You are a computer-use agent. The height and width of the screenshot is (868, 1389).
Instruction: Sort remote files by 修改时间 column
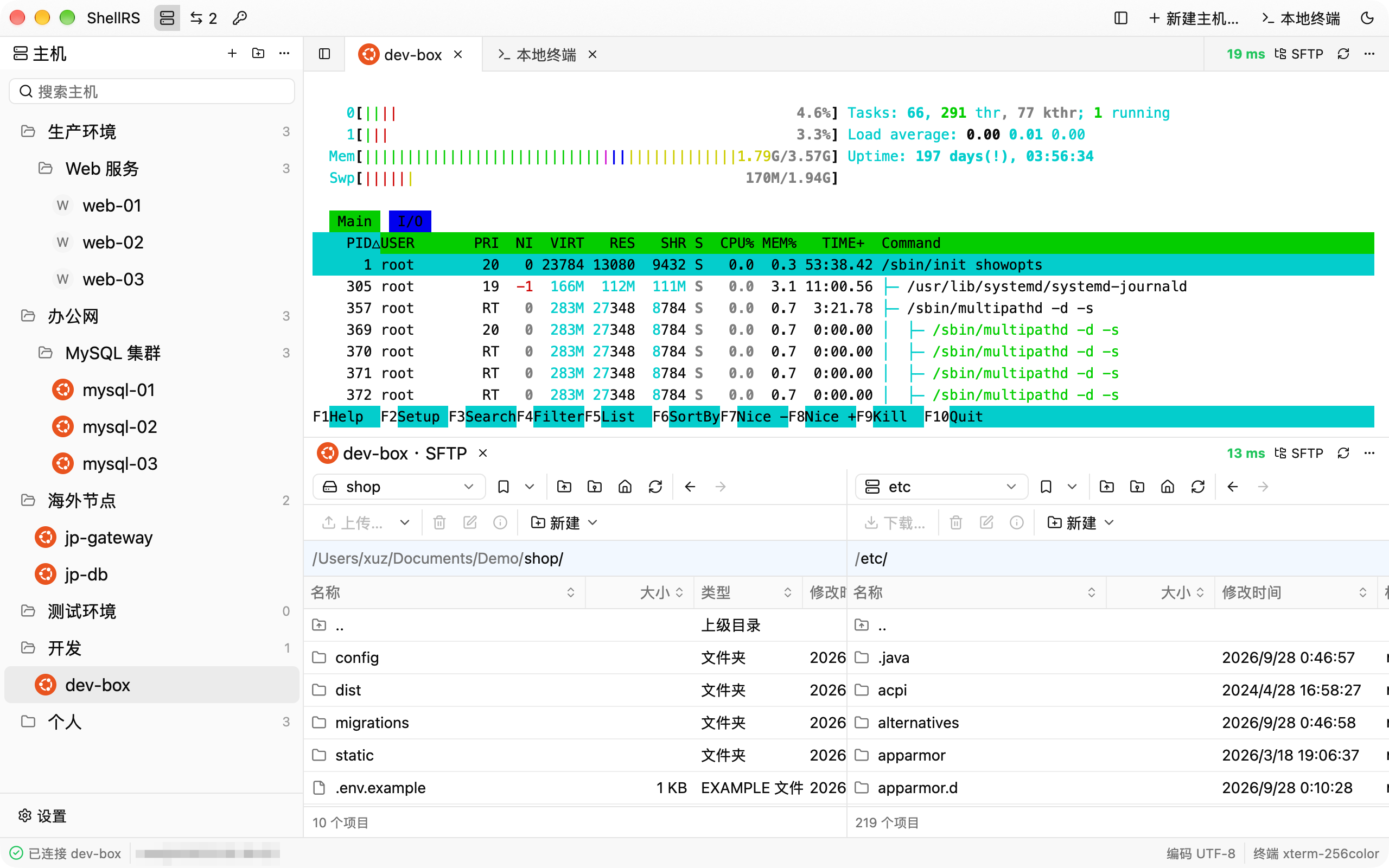(1295, 592)
